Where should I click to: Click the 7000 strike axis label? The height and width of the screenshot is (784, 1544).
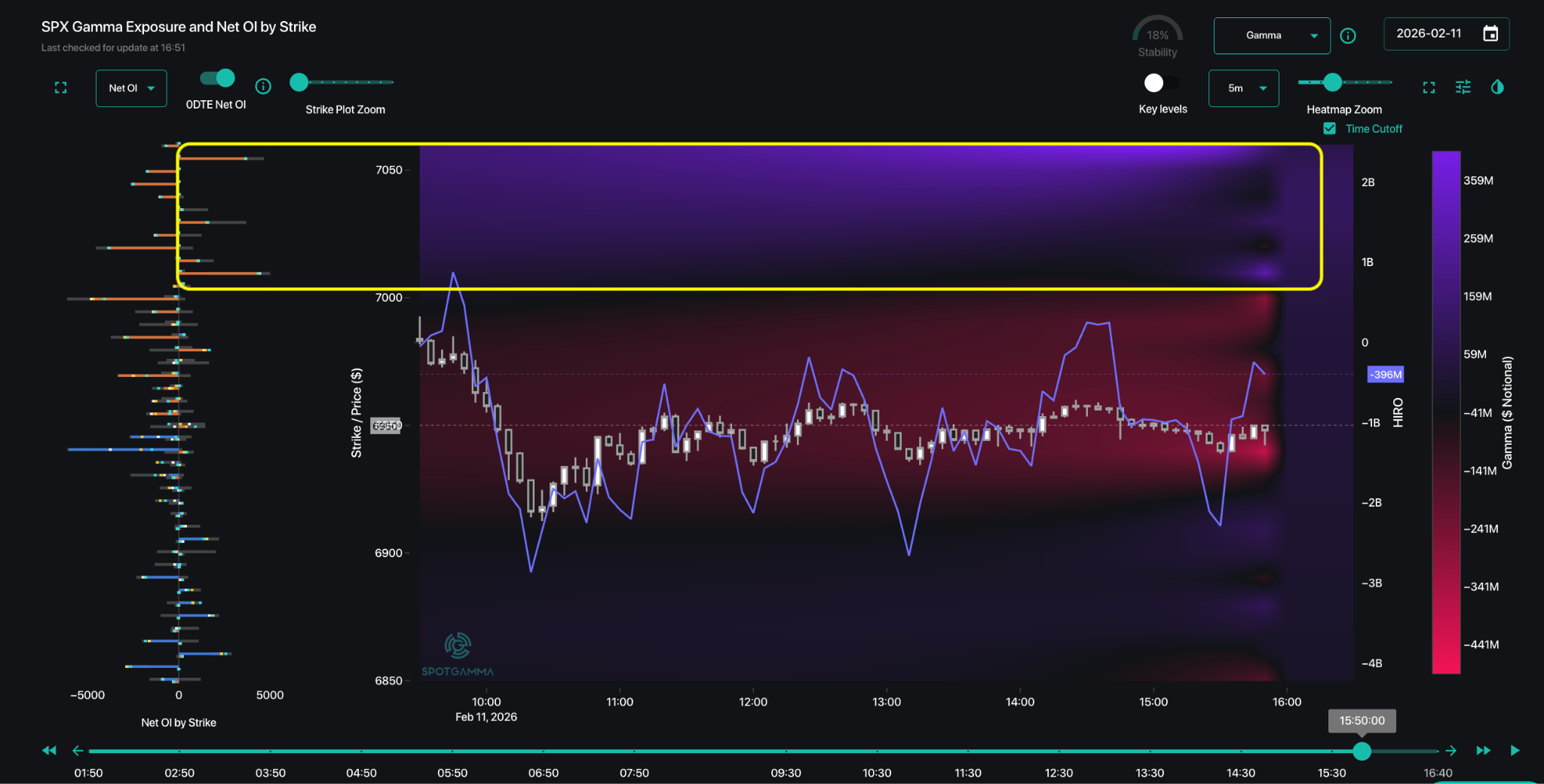click(x=389, y=298)
